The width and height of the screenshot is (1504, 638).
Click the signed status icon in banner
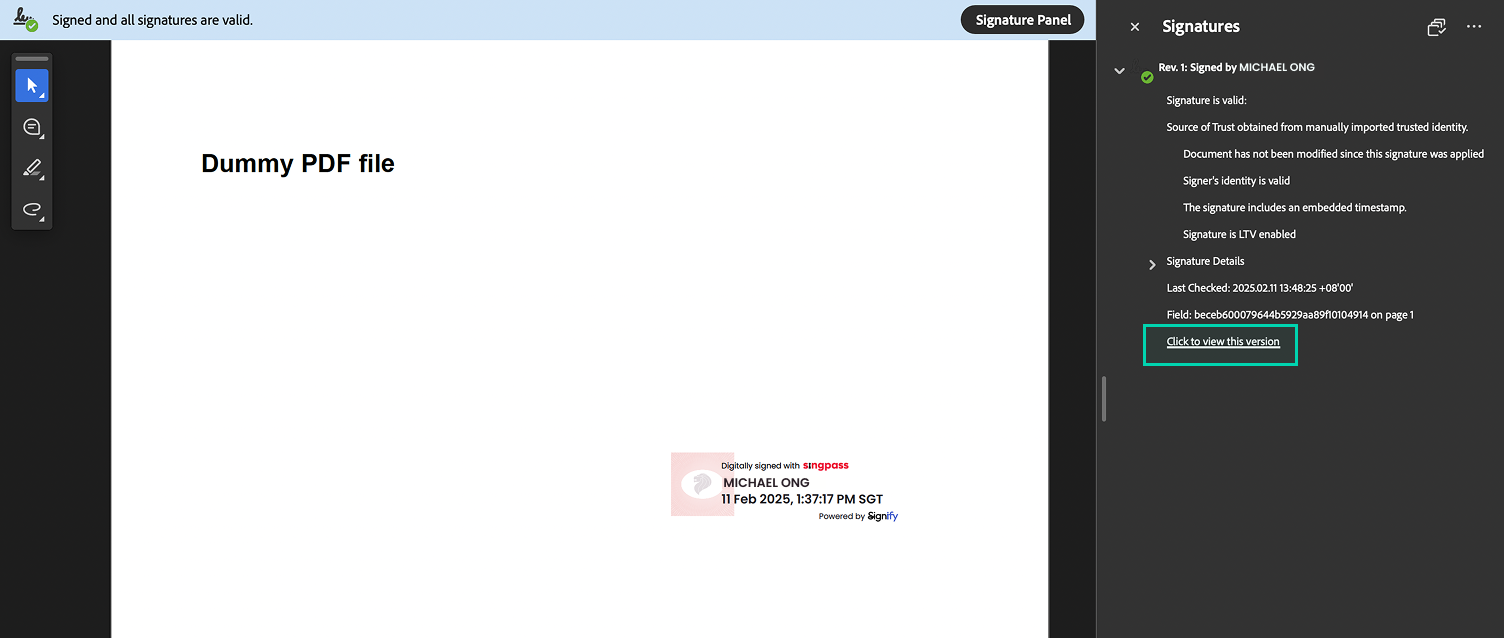pos(25,20)
